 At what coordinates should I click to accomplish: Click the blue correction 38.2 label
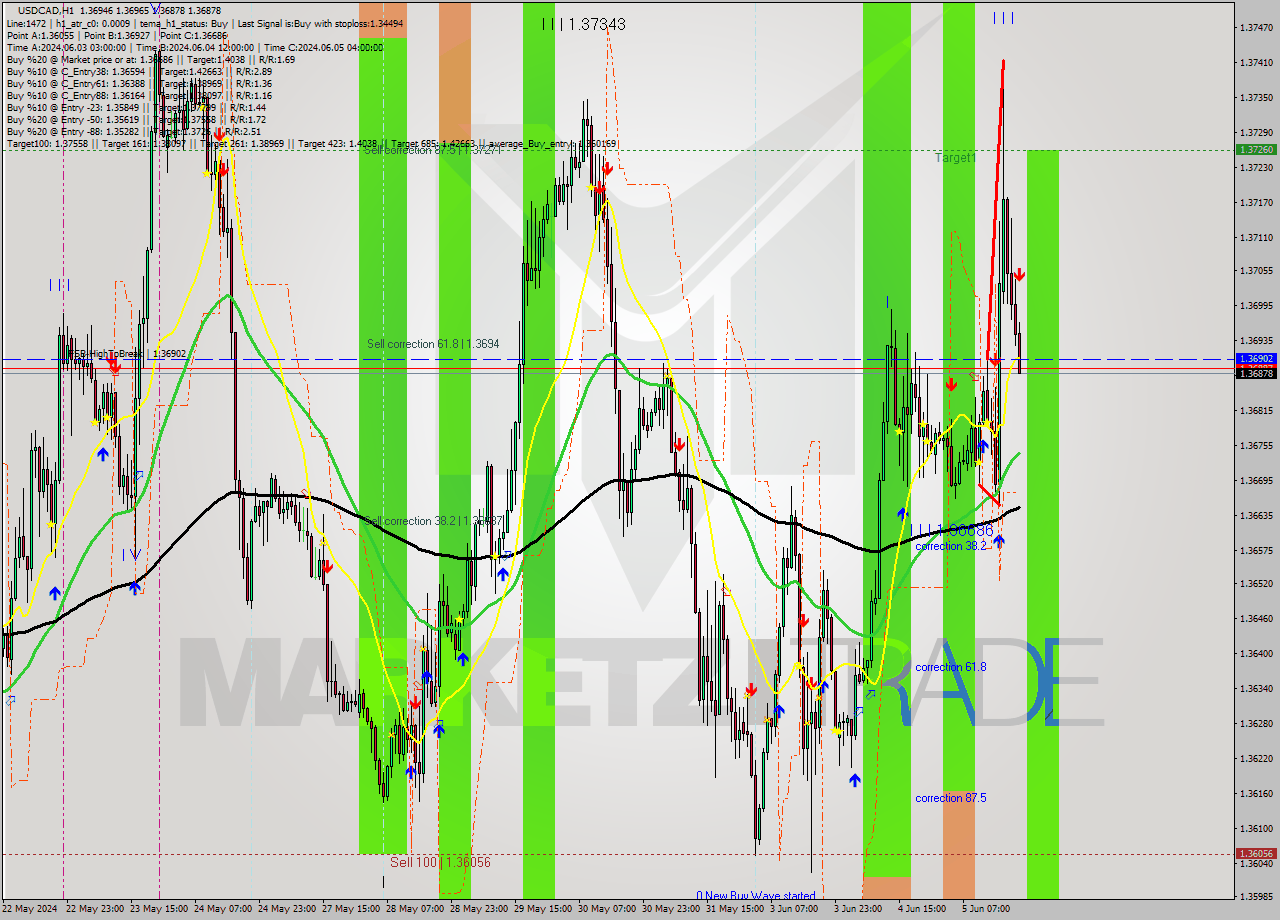tap(950, 546)
